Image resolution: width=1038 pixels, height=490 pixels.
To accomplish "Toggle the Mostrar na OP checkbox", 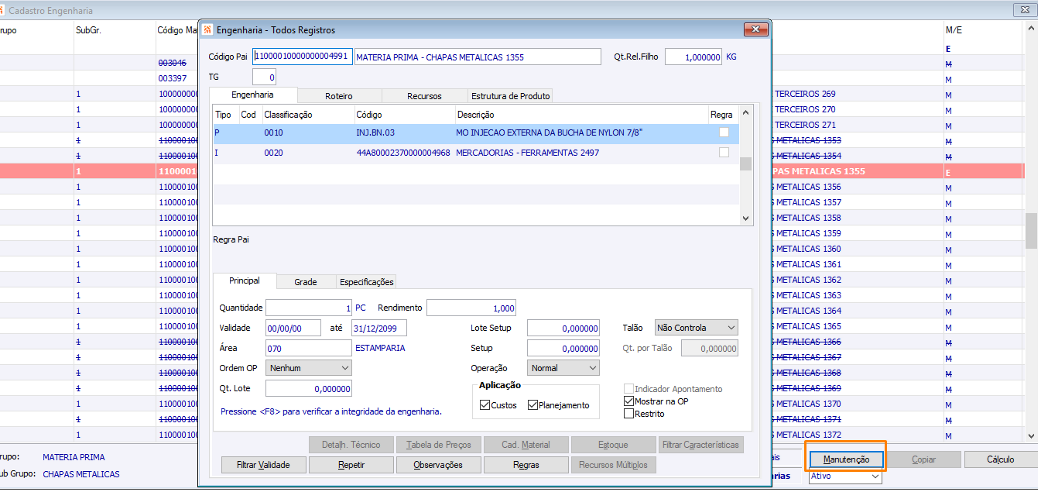I will pos(629,401).
